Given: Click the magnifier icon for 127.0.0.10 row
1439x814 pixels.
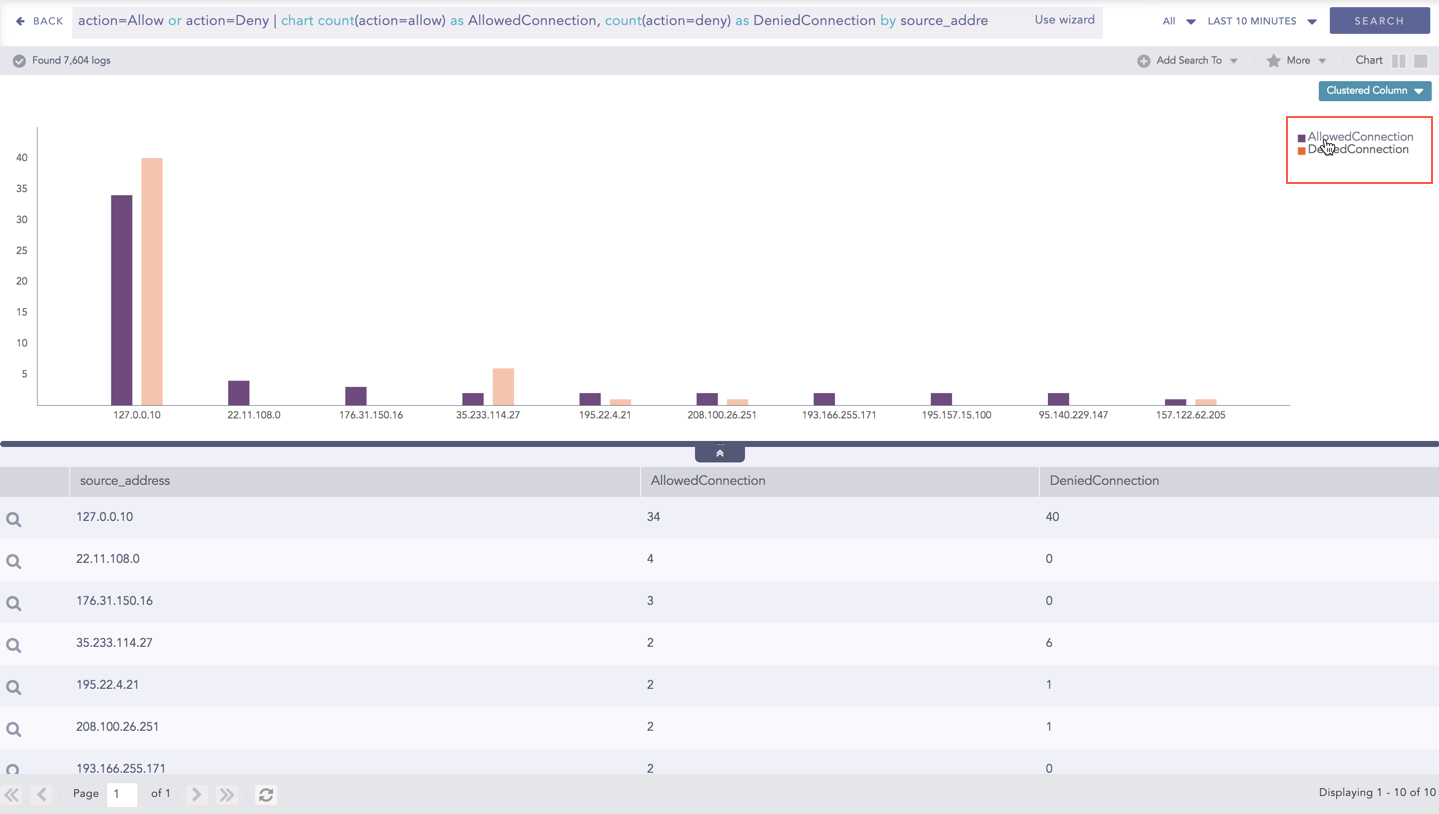Looking at the screenshot, I should coord(14,519).
